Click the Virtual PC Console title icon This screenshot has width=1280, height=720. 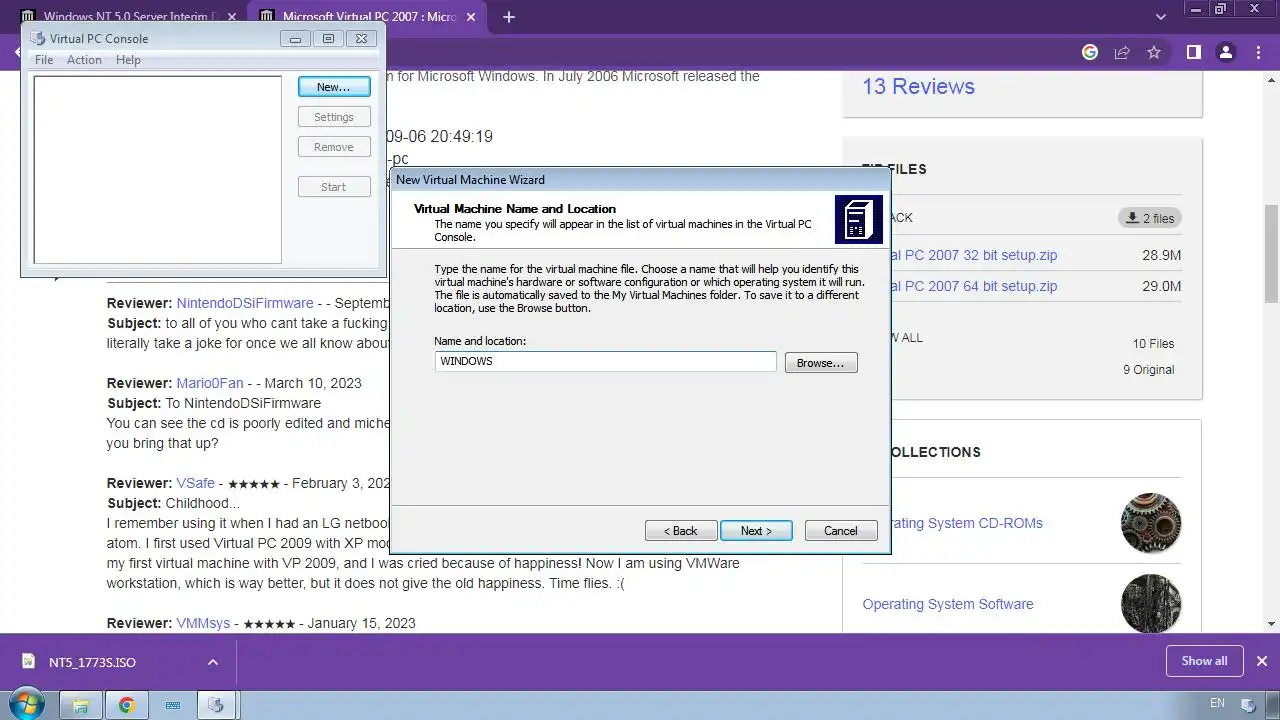[x=38, y=38]
